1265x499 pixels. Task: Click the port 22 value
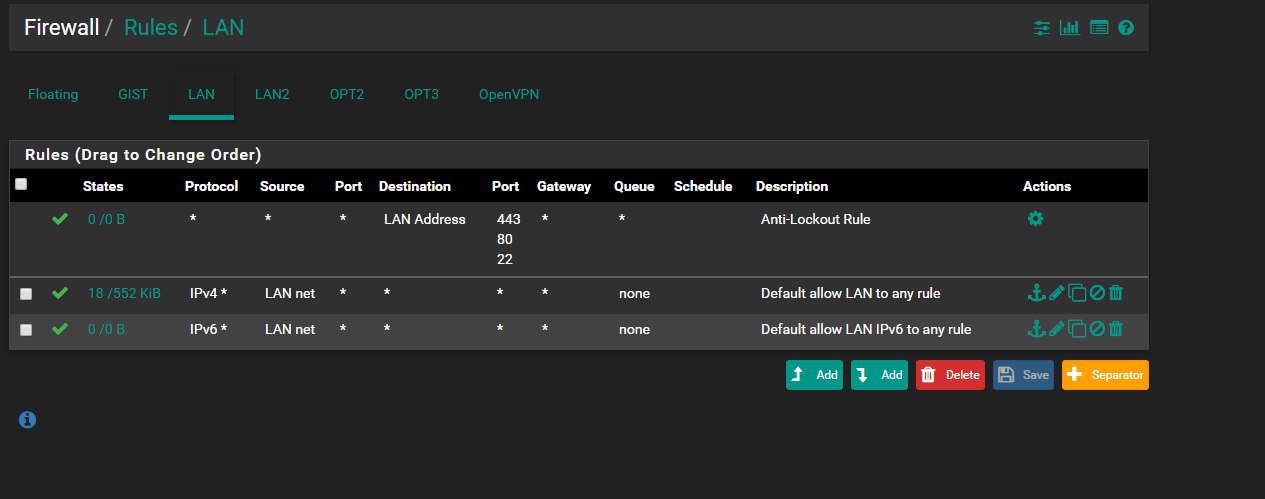coord(504,259)
